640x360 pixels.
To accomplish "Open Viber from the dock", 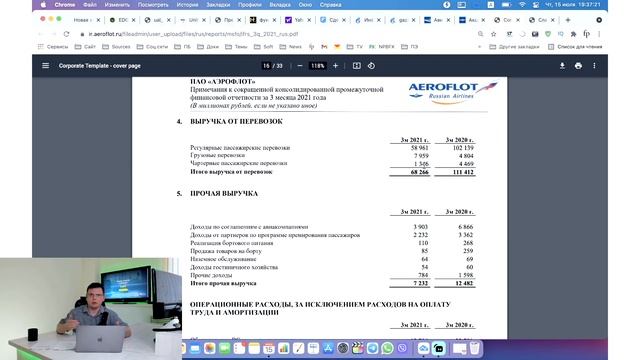I will pyautogui.click(x=402, y=348).
